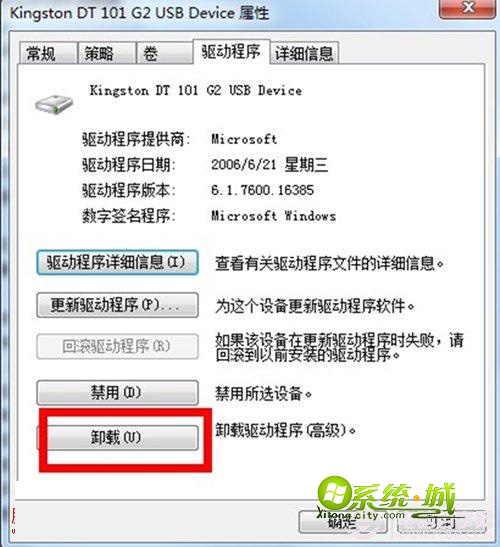Click the Xitongcity.com watermark text
The width and height of the screenshot is (500, 547).
361,515
